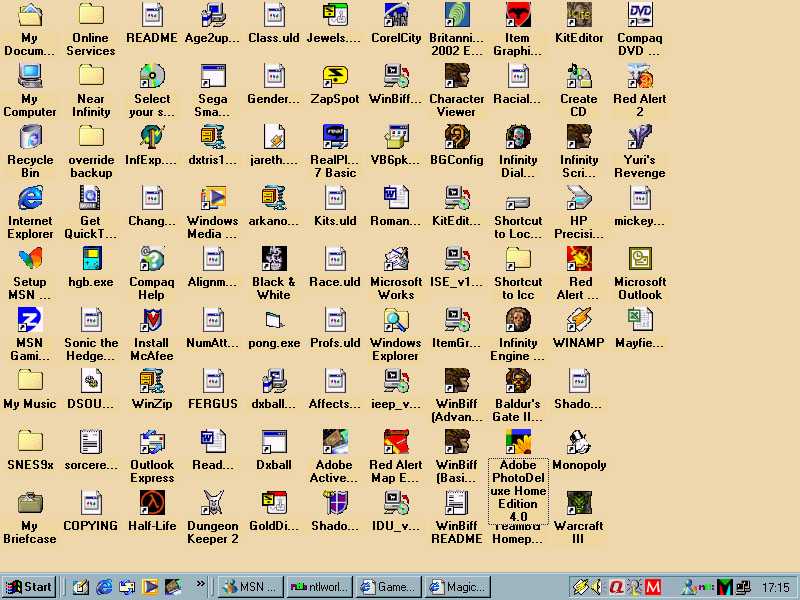Select the Half-Life shortcut
800x600 pixels.
tap(152, 503)
